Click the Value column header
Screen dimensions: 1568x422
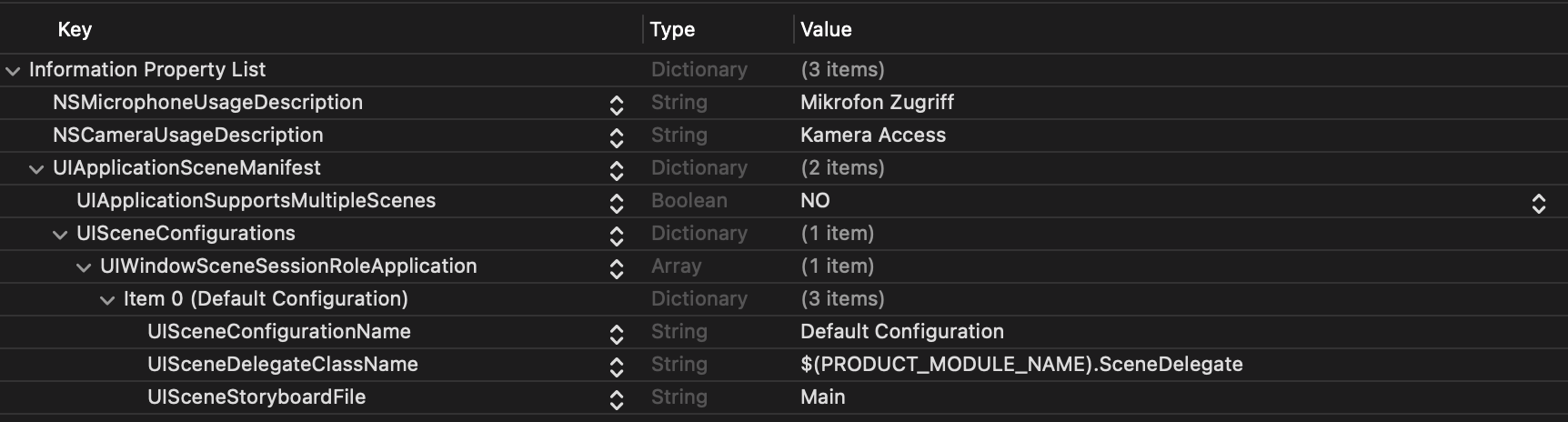826,29
